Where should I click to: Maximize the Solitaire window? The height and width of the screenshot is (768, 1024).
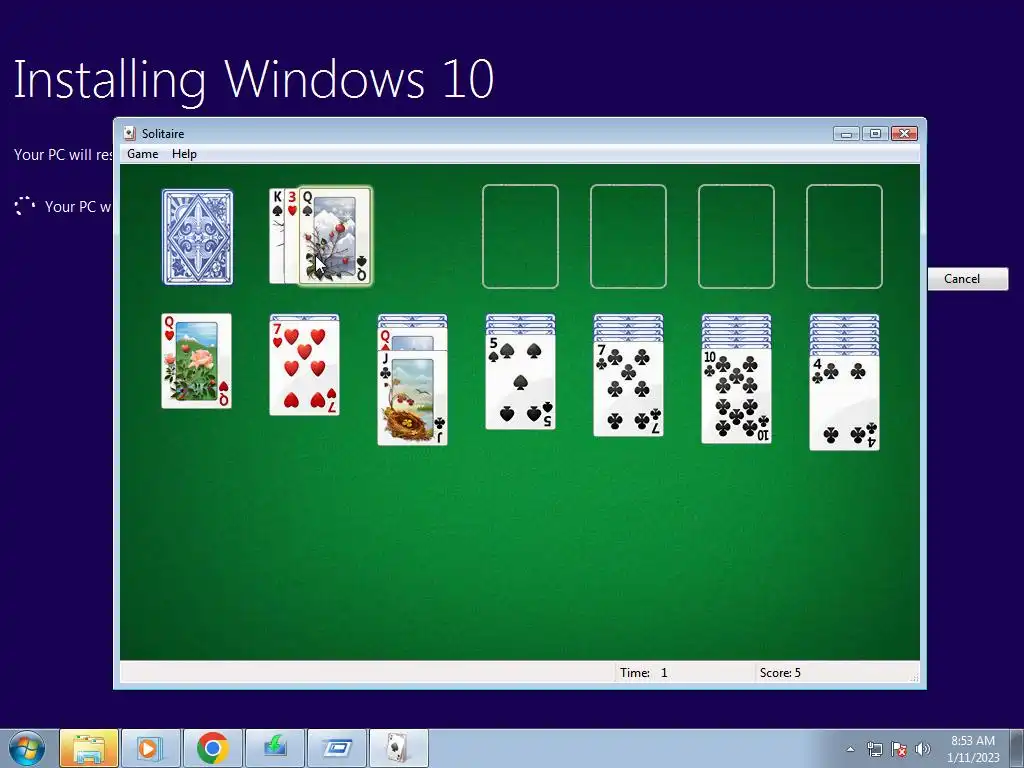click(x=875, y=134)
